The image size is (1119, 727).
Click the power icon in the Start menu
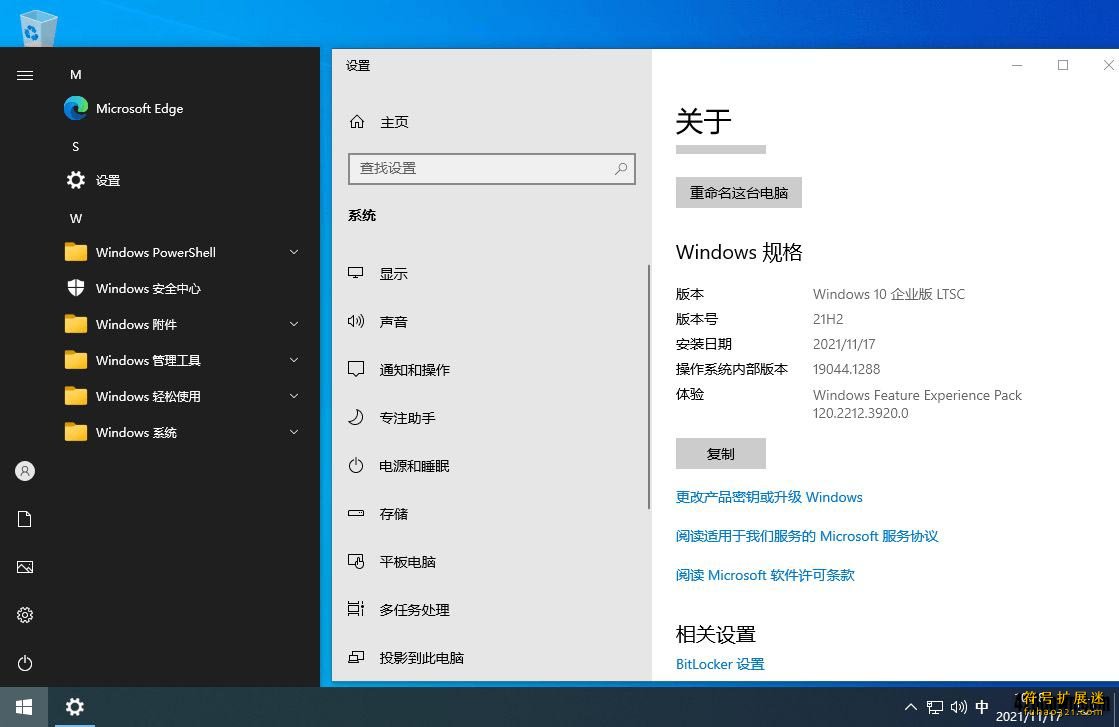[25, 663]
